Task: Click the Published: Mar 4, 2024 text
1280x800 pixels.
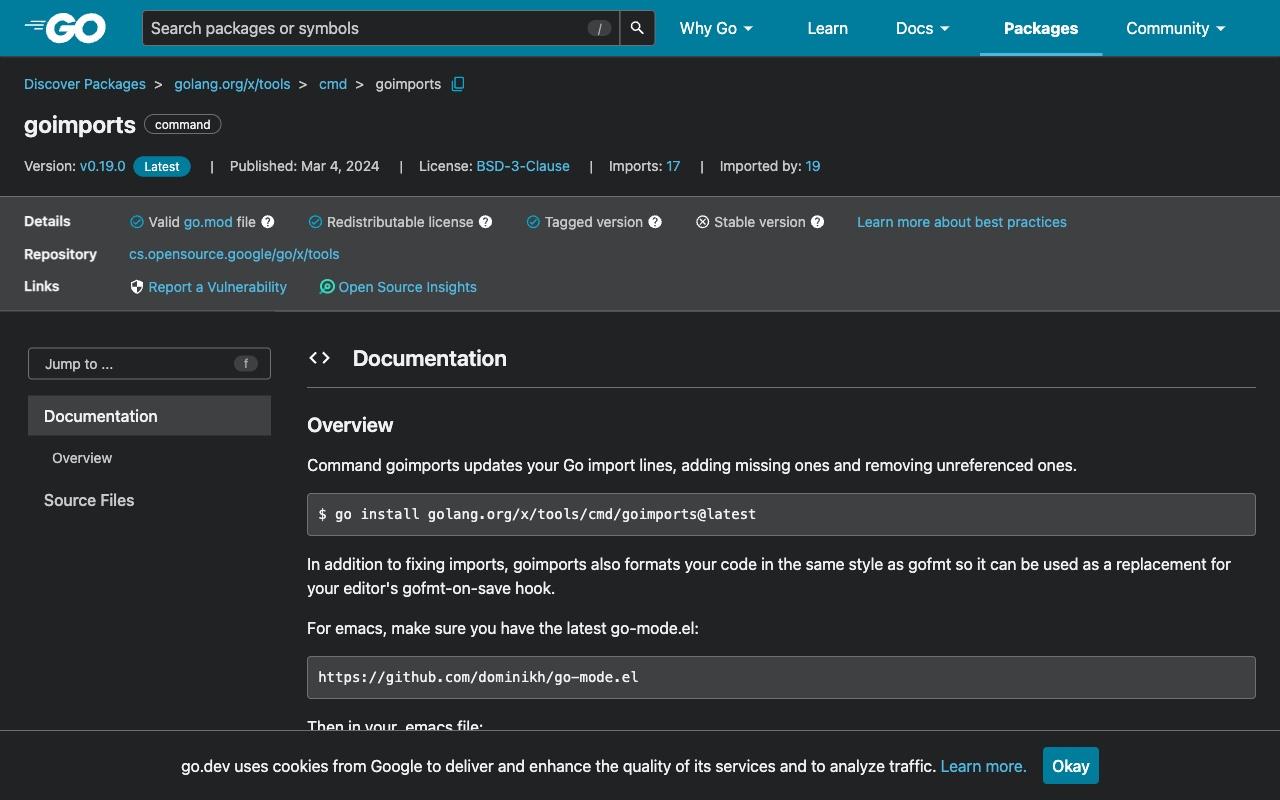Action: [305, 166]
